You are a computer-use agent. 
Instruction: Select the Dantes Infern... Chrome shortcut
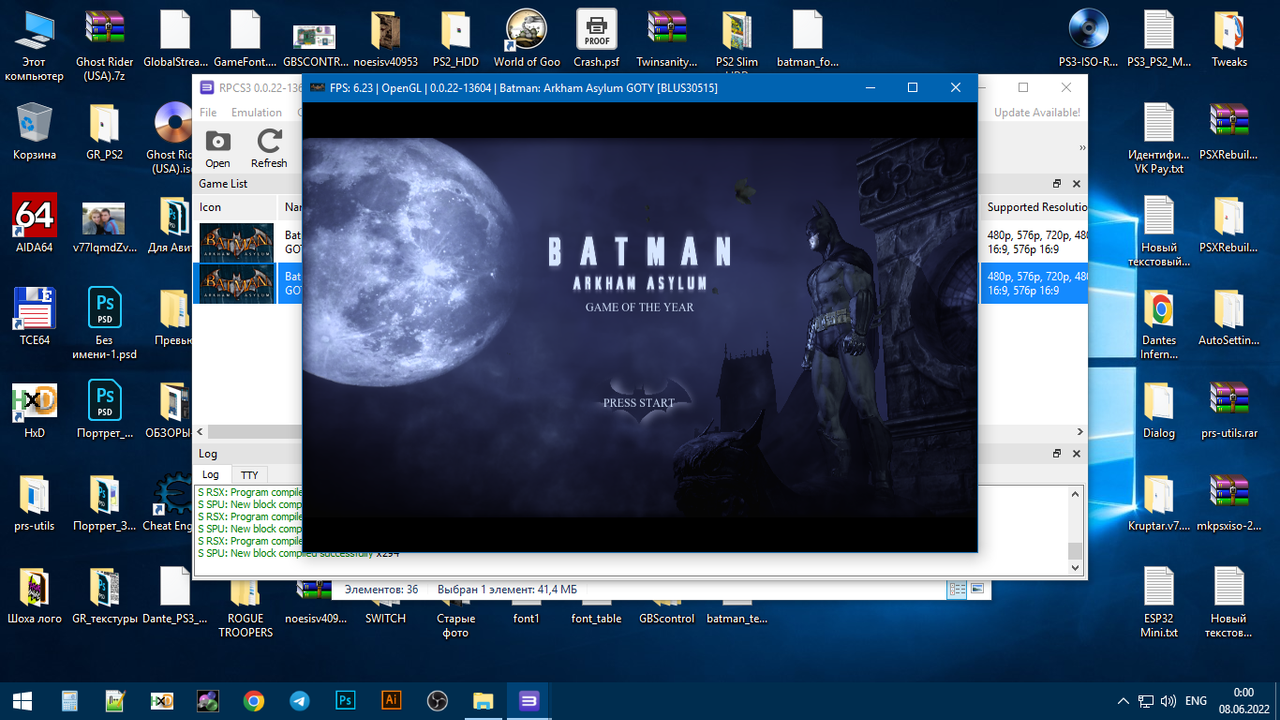1159,323
